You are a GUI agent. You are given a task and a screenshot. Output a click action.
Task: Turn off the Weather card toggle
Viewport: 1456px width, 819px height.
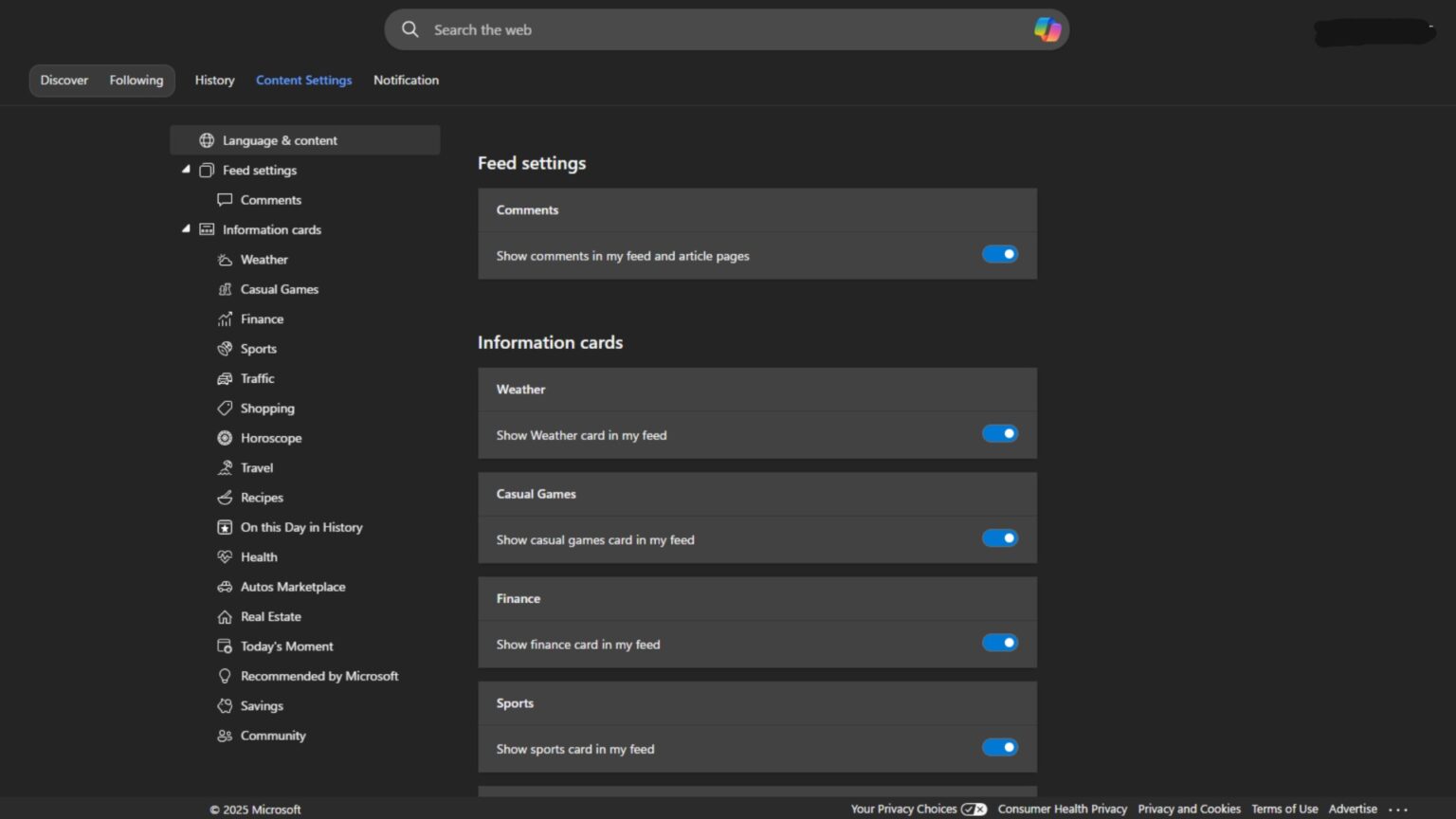point(1000,433)
